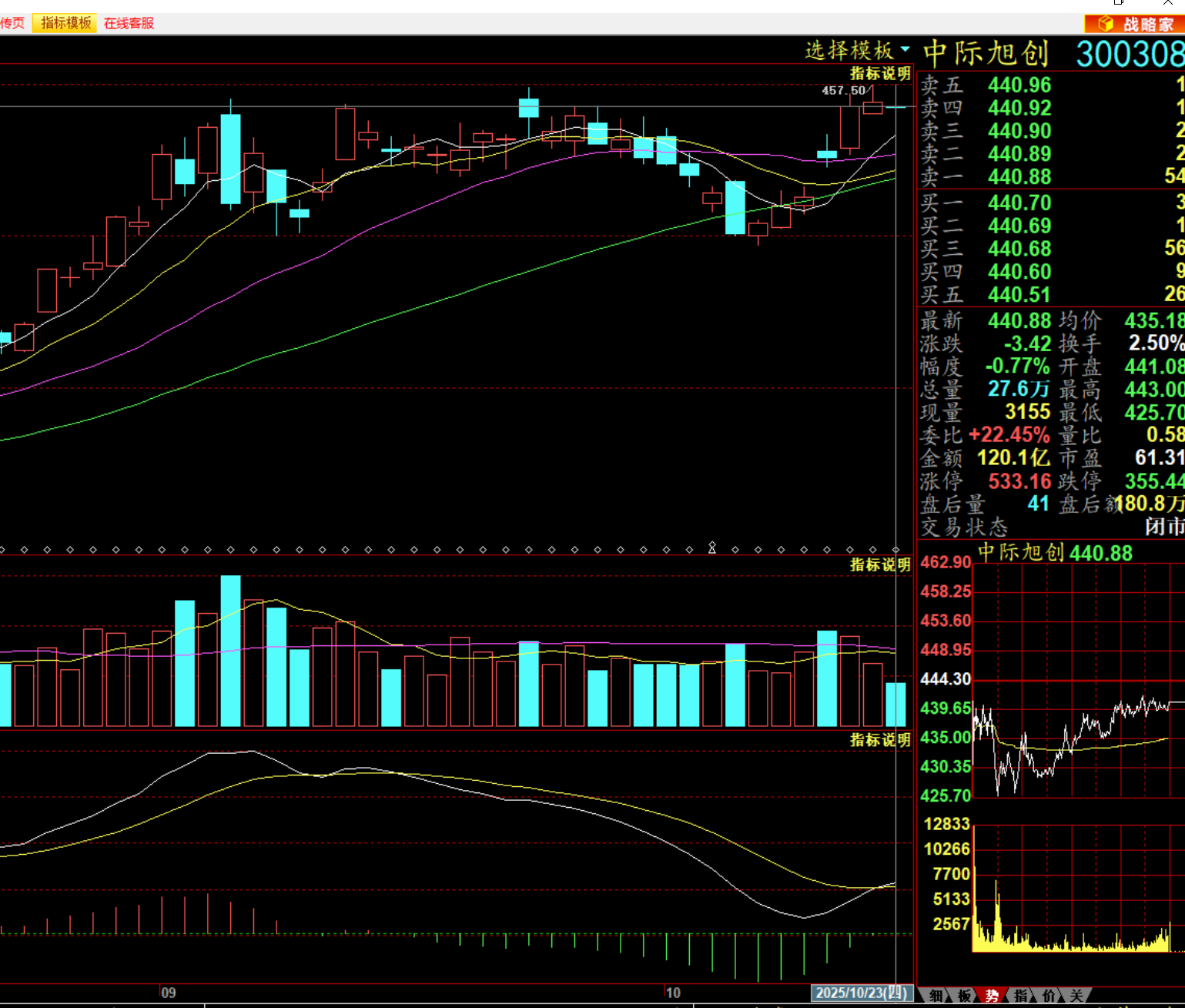Click the 最新 value 440.88
Image resolution: width=1185 pixels, height=1008 pixels.
point(1019,320)
